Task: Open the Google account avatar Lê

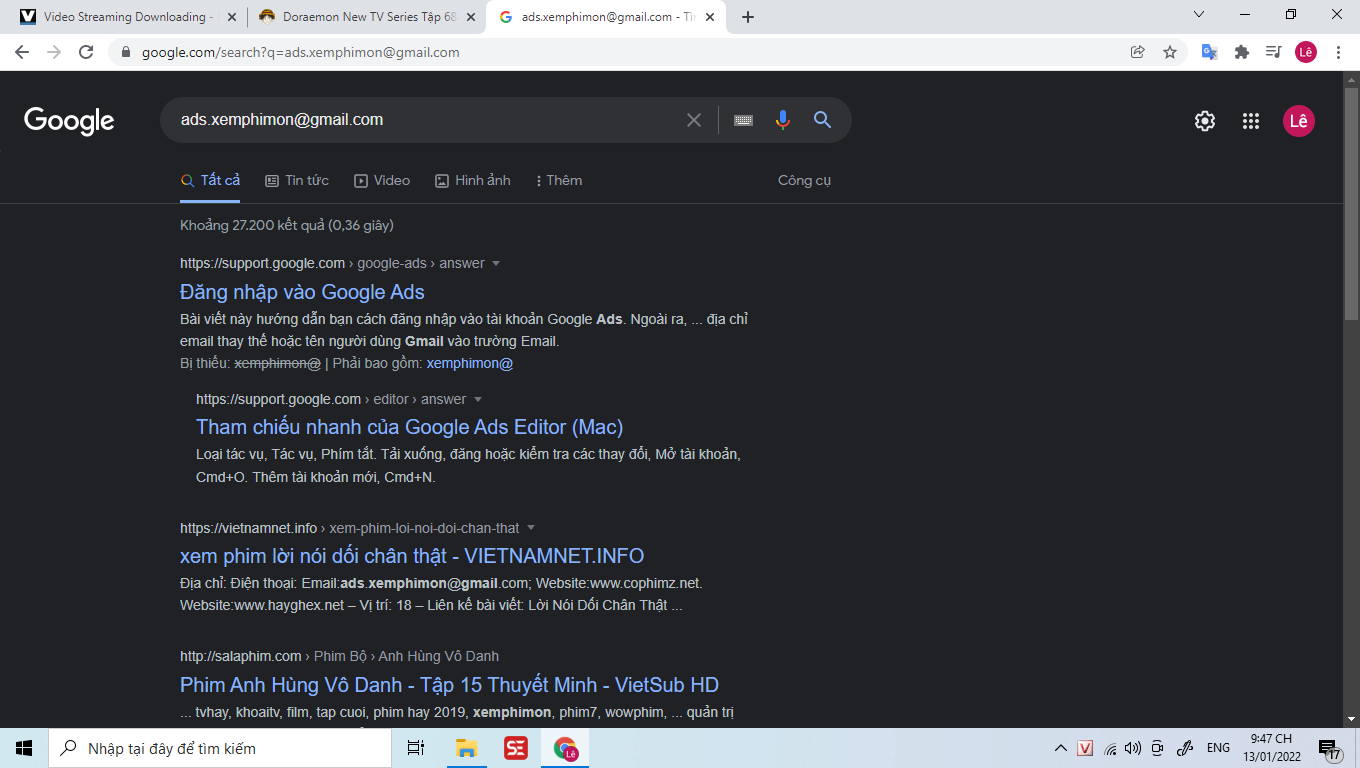Action: pos(1299,121)
